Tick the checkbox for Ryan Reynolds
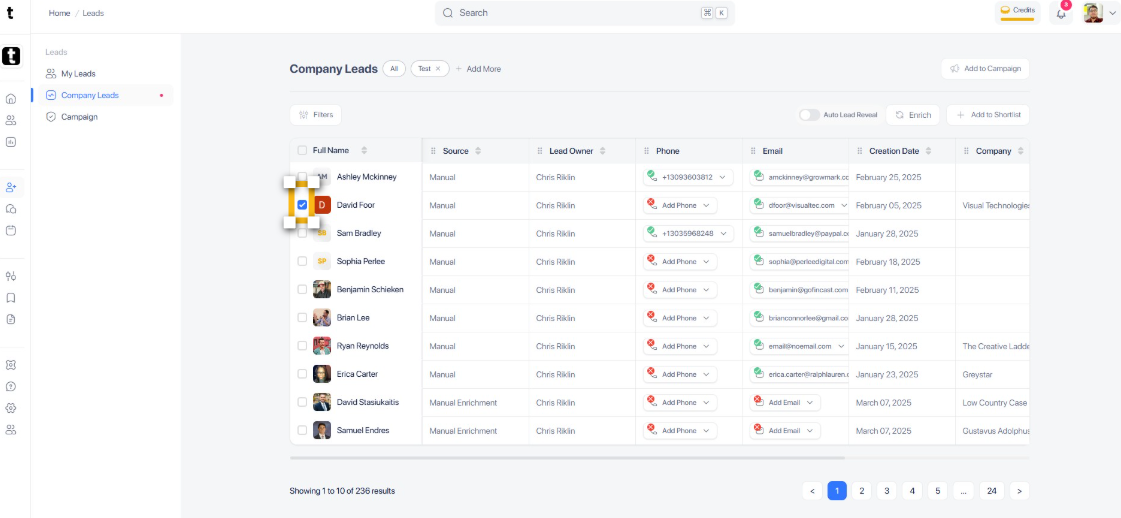Image resolution: width=1121 pixels, height=518 pixels. coord(302,346)
